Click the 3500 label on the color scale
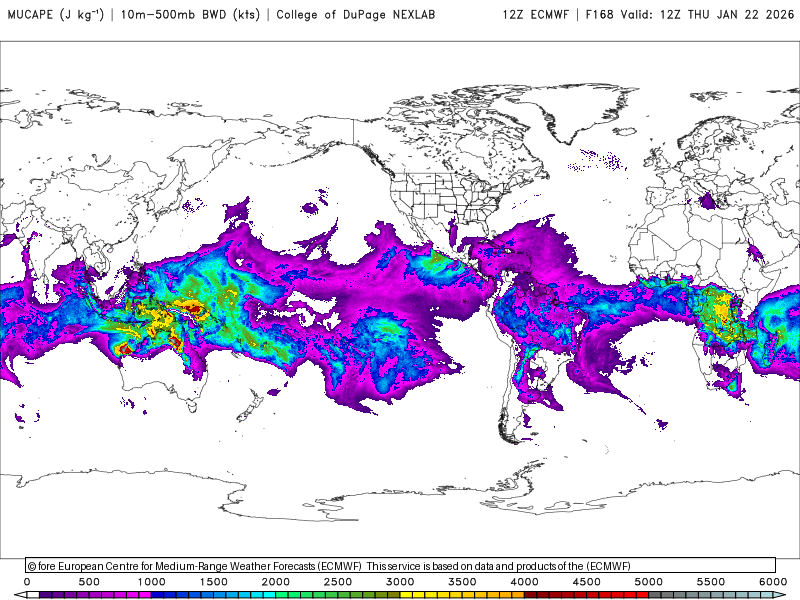This screenshot has height=600, width=800. pos(463,582)
